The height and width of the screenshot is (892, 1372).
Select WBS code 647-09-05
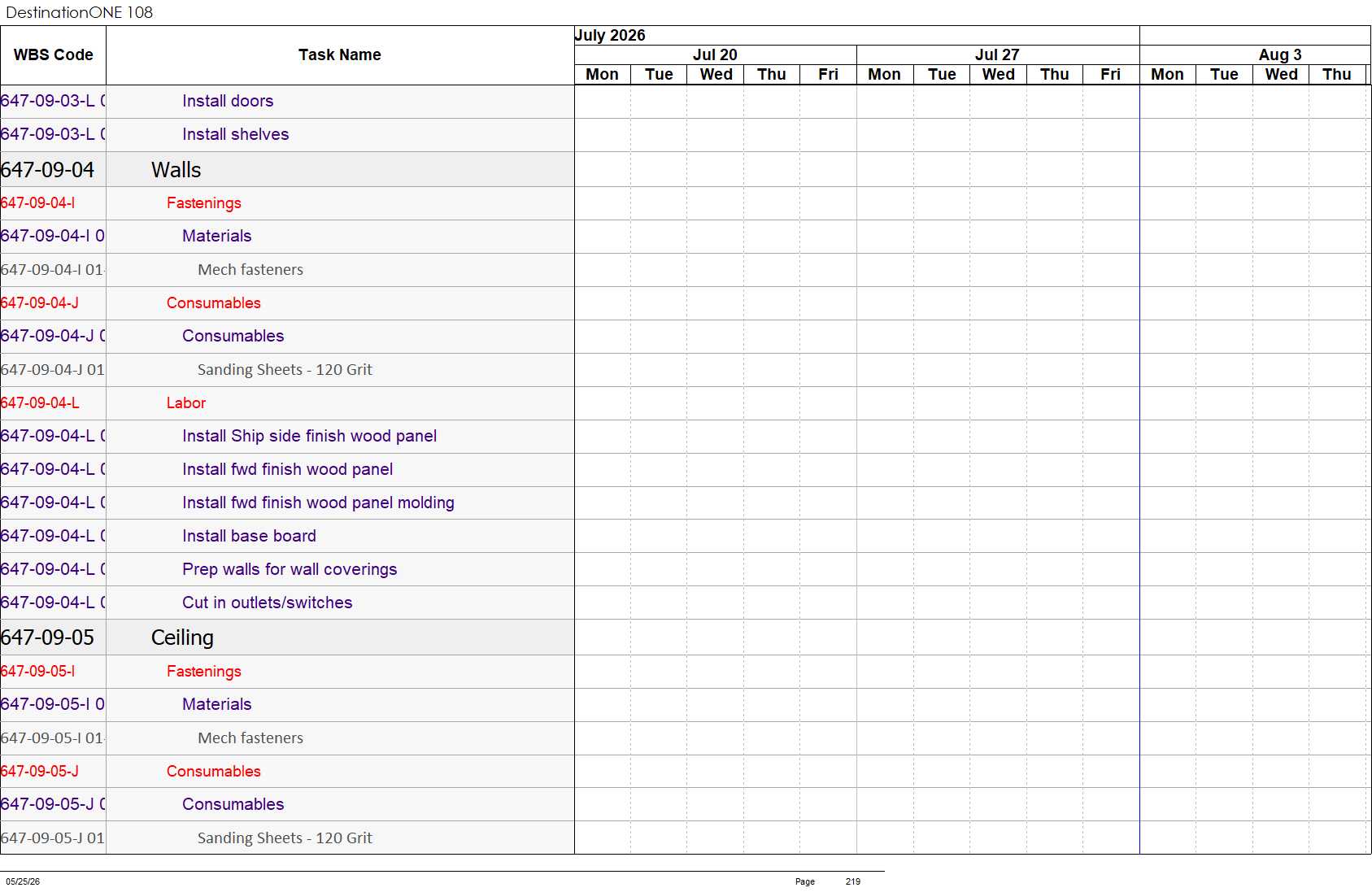tap(47, 637)
